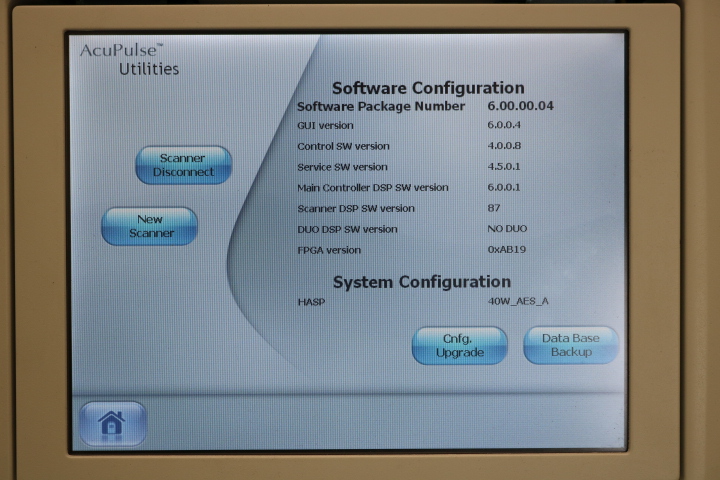Viewport: 720px width, 480px height.
Task: Click the HASP label
Action: (x=311, y=302)
